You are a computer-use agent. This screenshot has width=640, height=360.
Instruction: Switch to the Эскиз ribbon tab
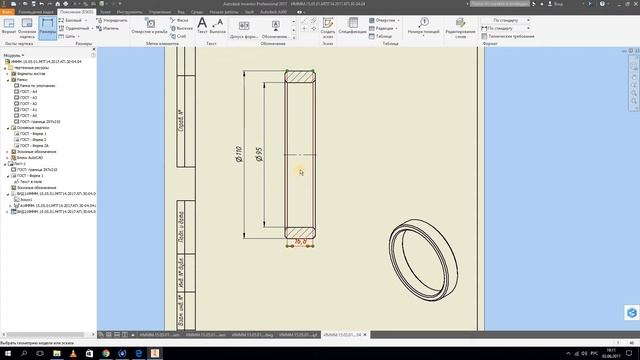(105, 12)
